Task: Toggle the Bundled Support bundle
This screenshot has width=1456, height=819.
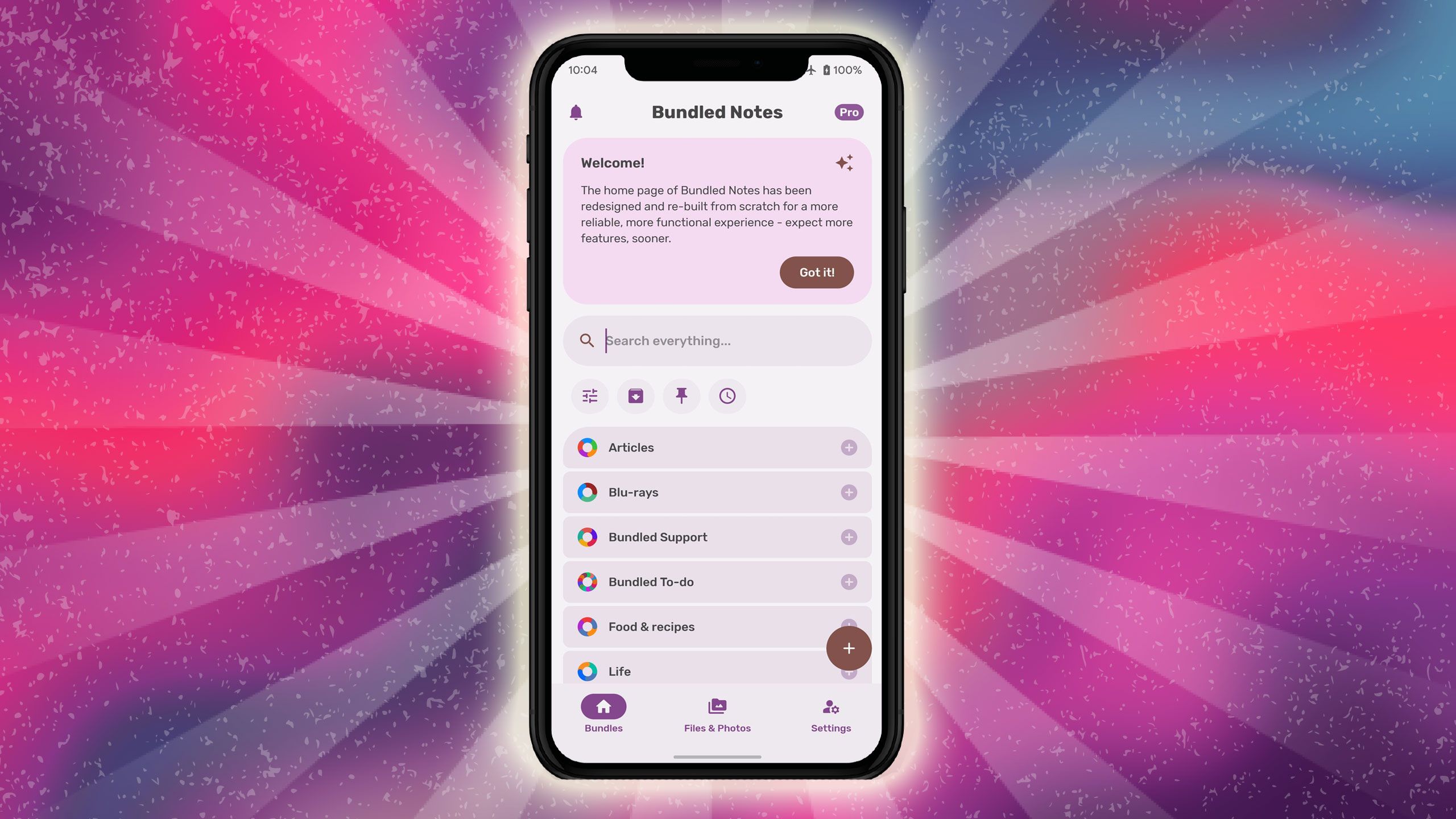Action: 849,537
